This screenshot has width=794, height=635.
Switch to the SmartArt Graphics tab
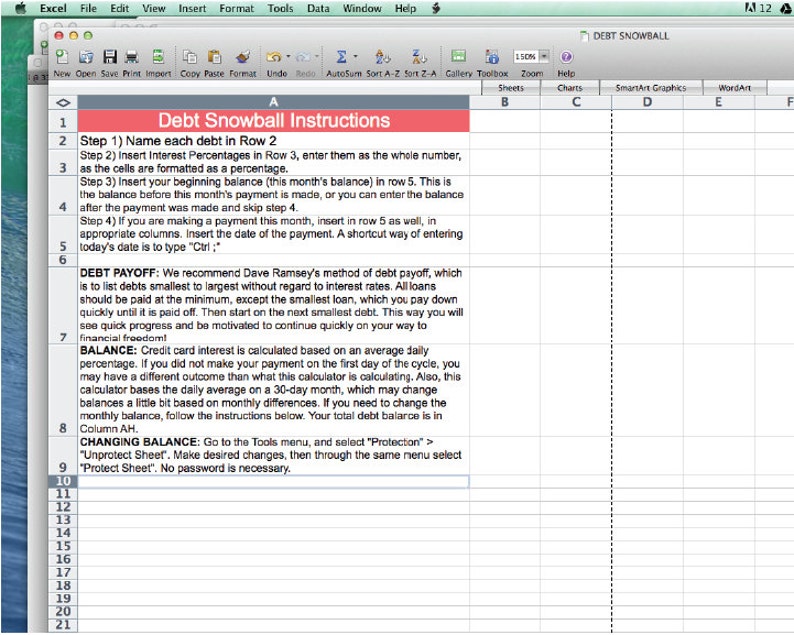(651, 88)
